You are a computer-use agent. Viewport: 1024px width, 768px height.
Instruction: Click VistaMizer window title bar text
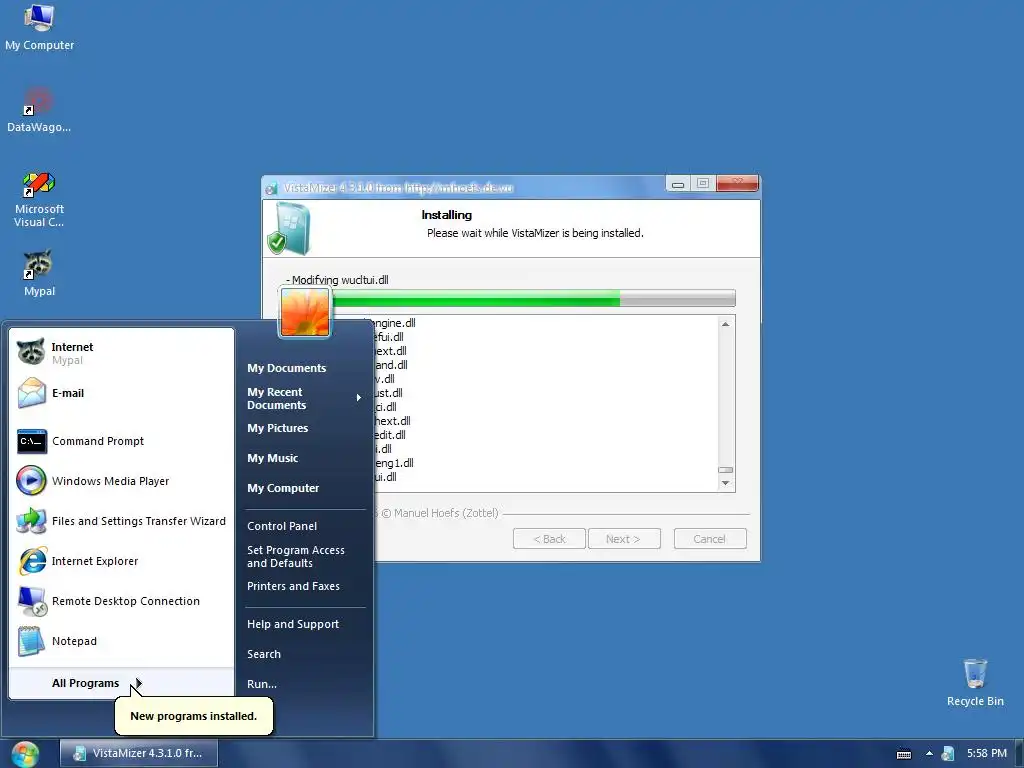(x=398, y=188)
